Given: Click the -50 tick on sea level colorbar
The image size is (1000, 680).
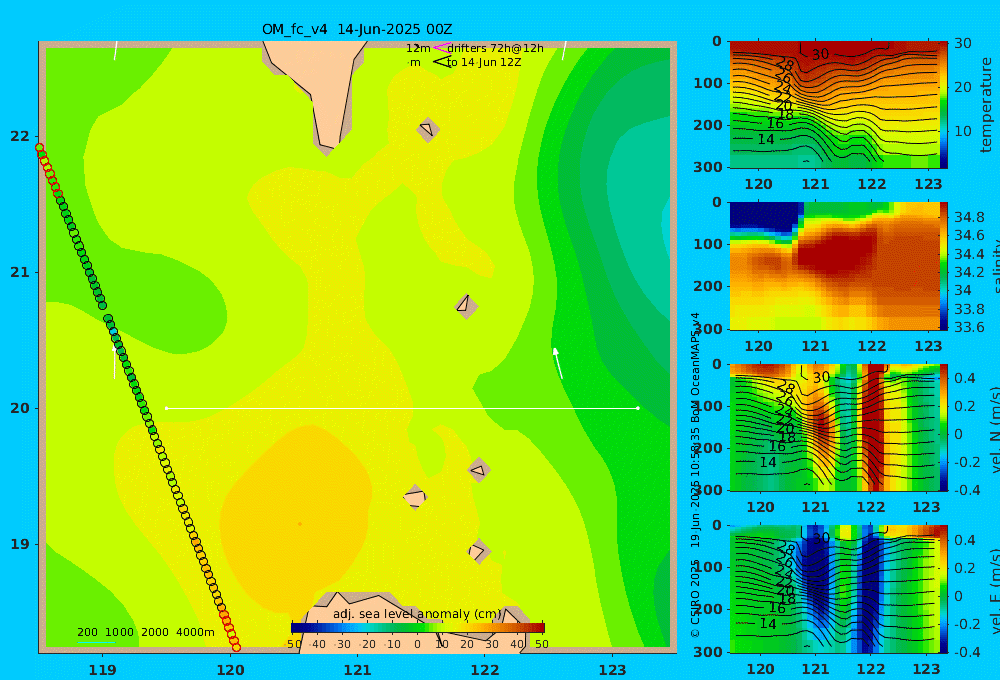Looking at the screenshot, I should [293, 644].
